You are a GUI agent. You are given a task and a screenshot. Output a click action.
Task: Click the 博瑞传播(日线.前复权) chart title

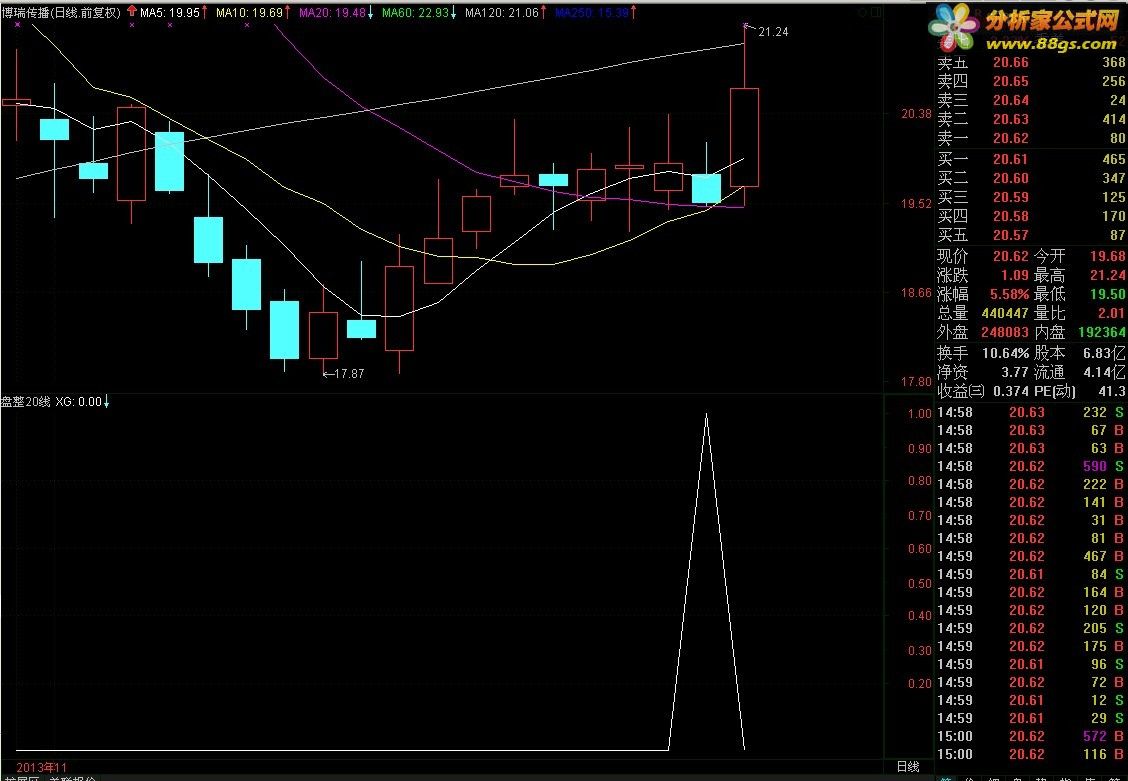point(61,12)
